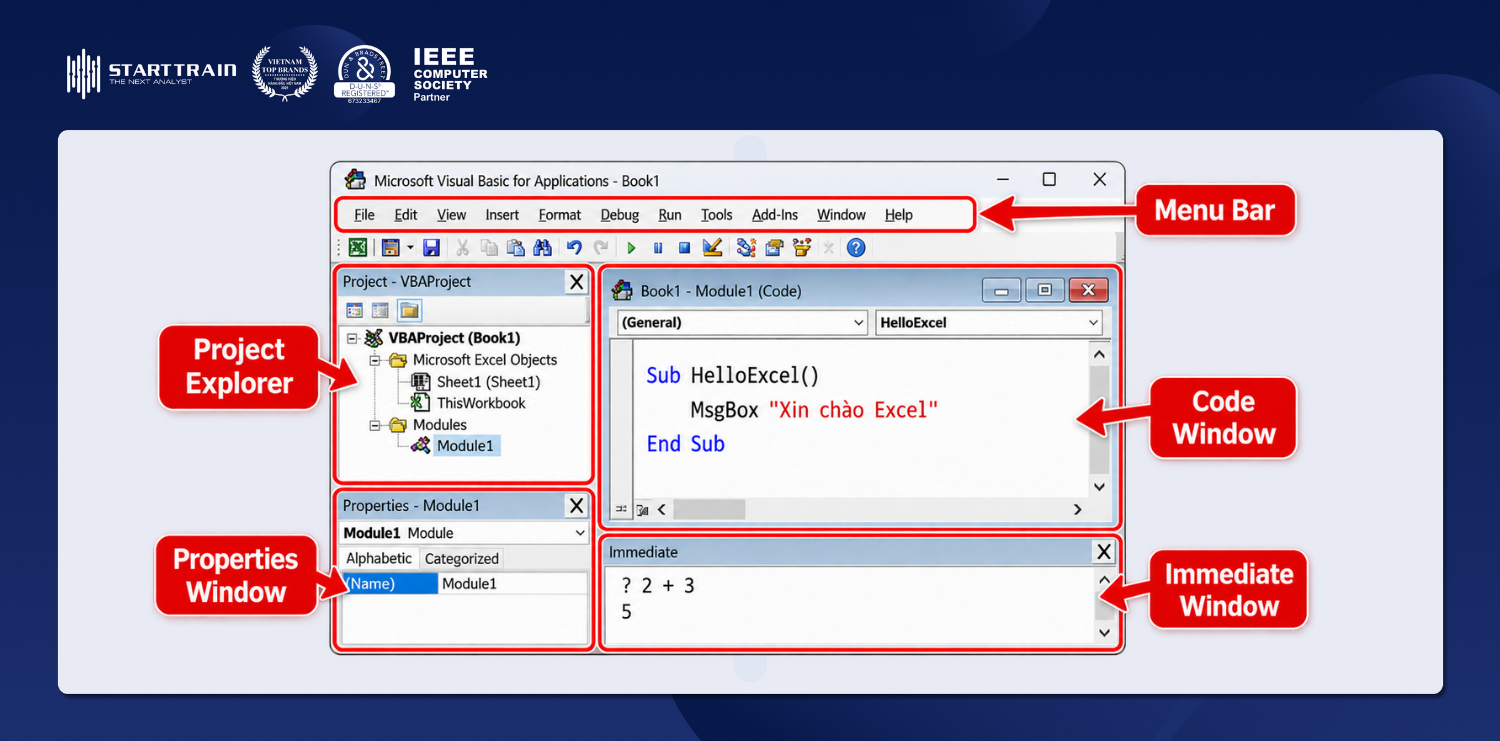Switch to Full Module View in the code window
Screen dimensions: 1500x741
641,509
